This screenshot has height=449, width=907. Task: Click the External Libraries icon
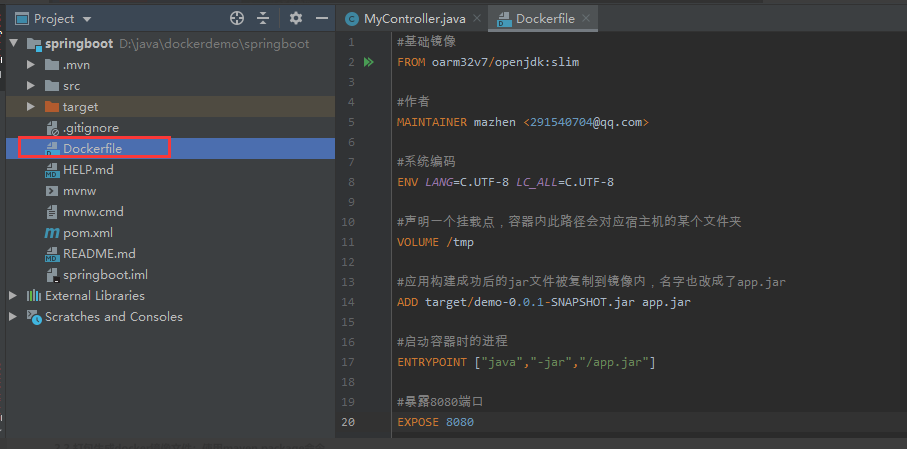click(x=33, y=296)
